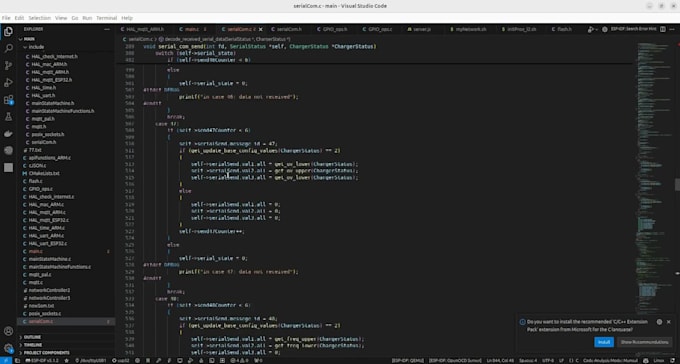Click the errors and warnings status counter

pyautogui.click(x=240, y=361)
